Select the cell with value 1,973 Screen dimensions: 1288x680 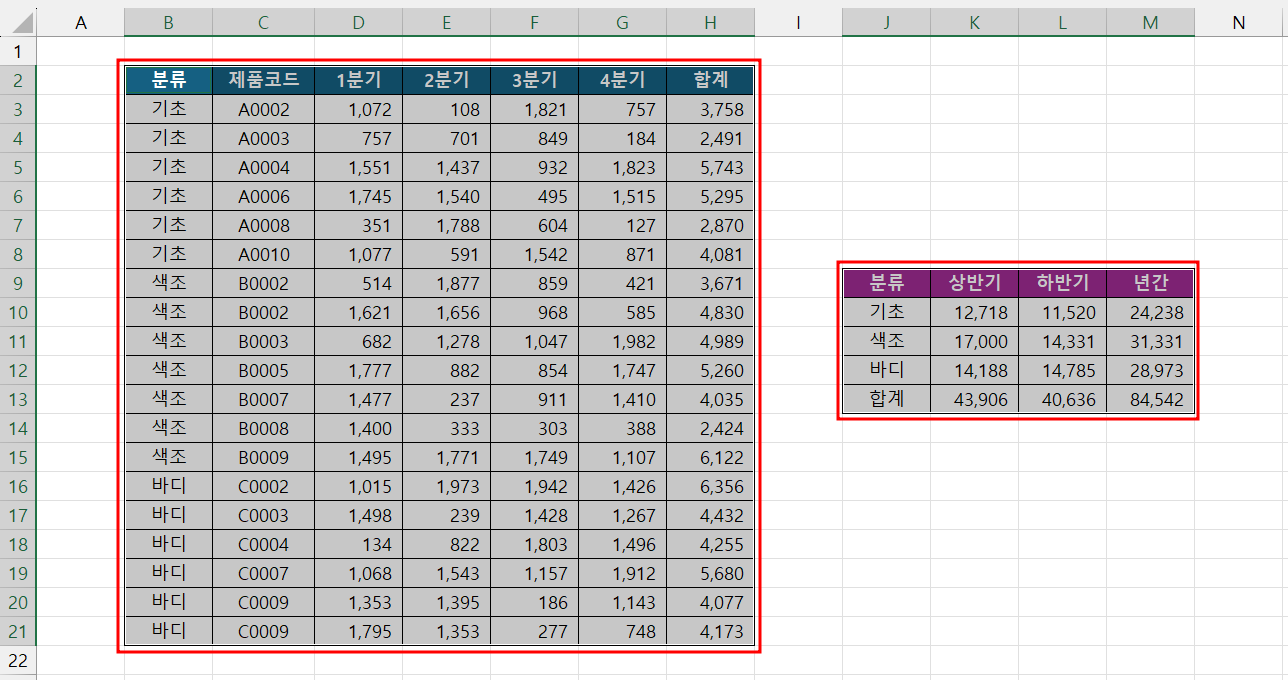click(x=446, y=487)
